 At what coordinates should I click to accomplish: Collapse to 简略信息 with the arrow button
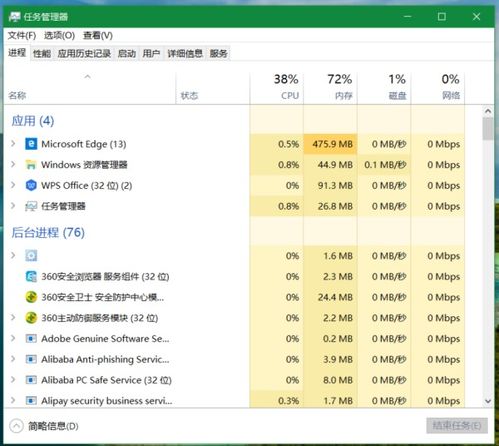tap(16, 426)
